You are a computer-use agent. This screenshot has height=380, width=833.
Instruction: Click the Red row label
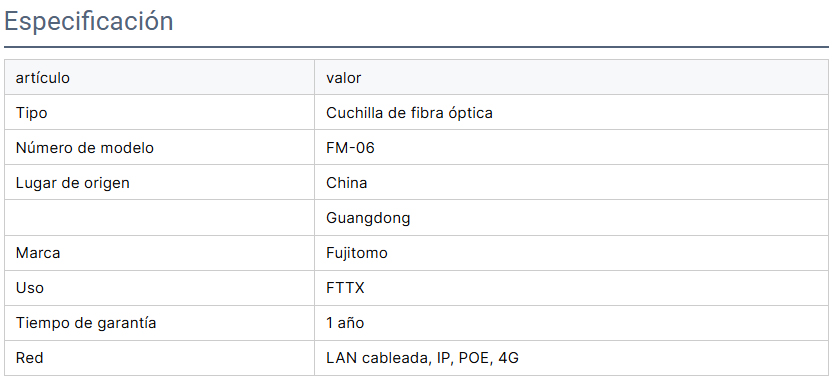coord(29,358)
